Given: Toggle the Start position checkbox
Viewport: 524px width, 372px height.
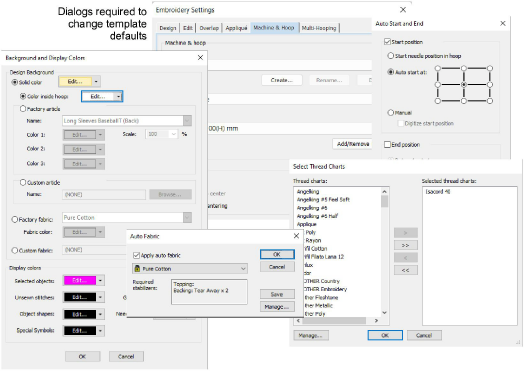Looking at the screenshot, I should pos(387,42).
